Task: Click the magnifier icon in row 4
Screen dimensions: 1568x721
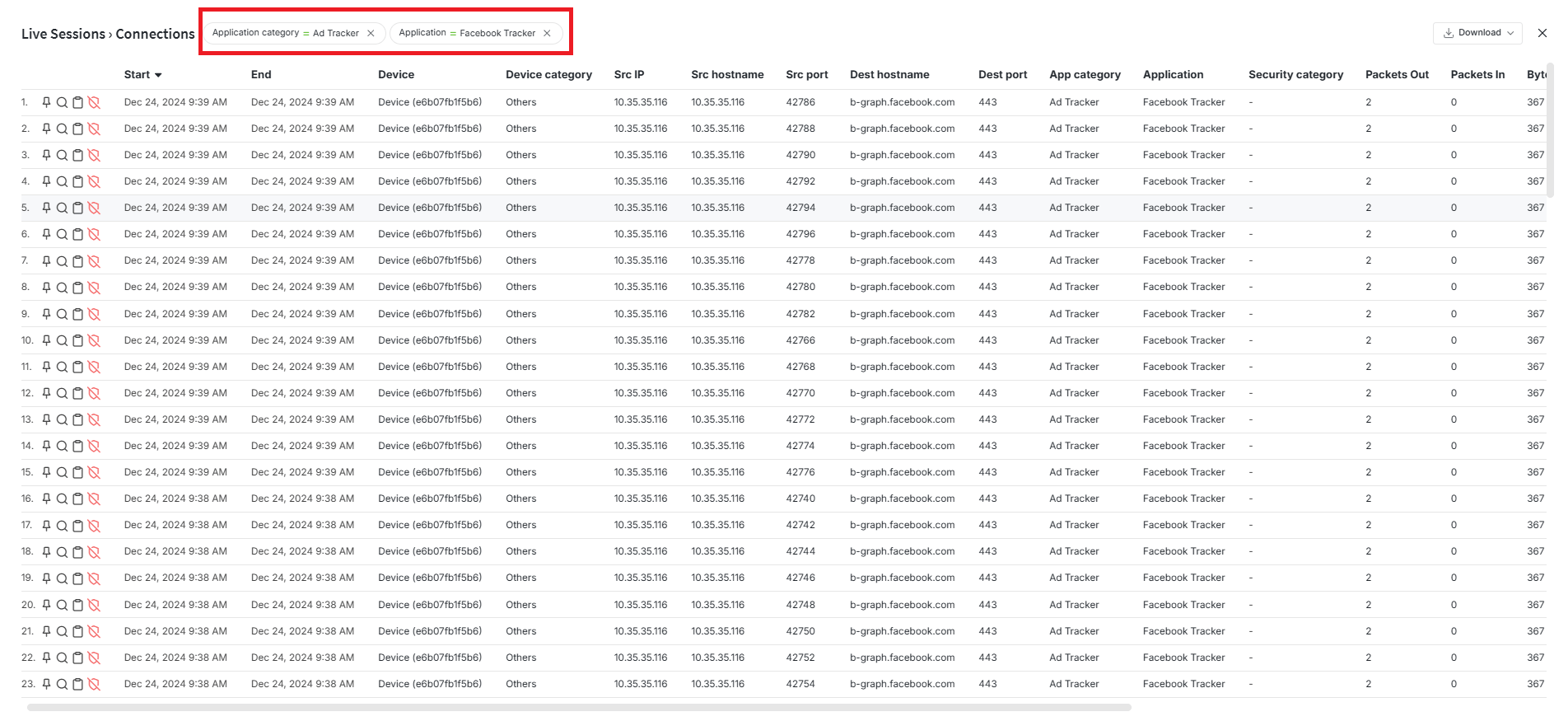Action: pyautogui.click(x=62, y=181)
